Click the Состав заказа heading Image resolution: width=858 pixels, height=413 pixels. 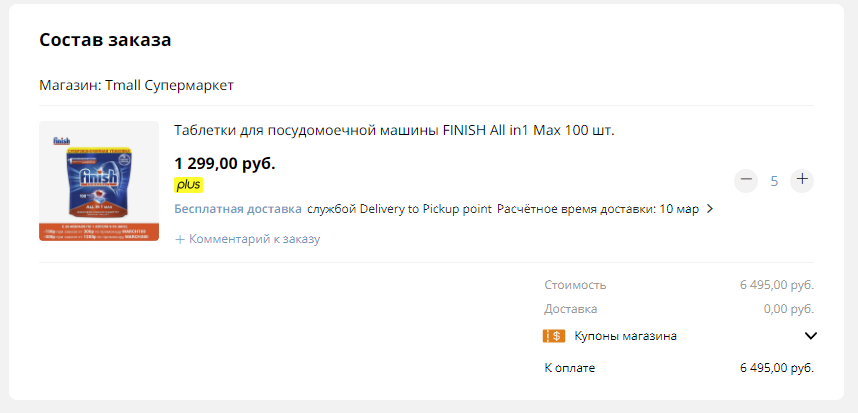coord(105,40)
